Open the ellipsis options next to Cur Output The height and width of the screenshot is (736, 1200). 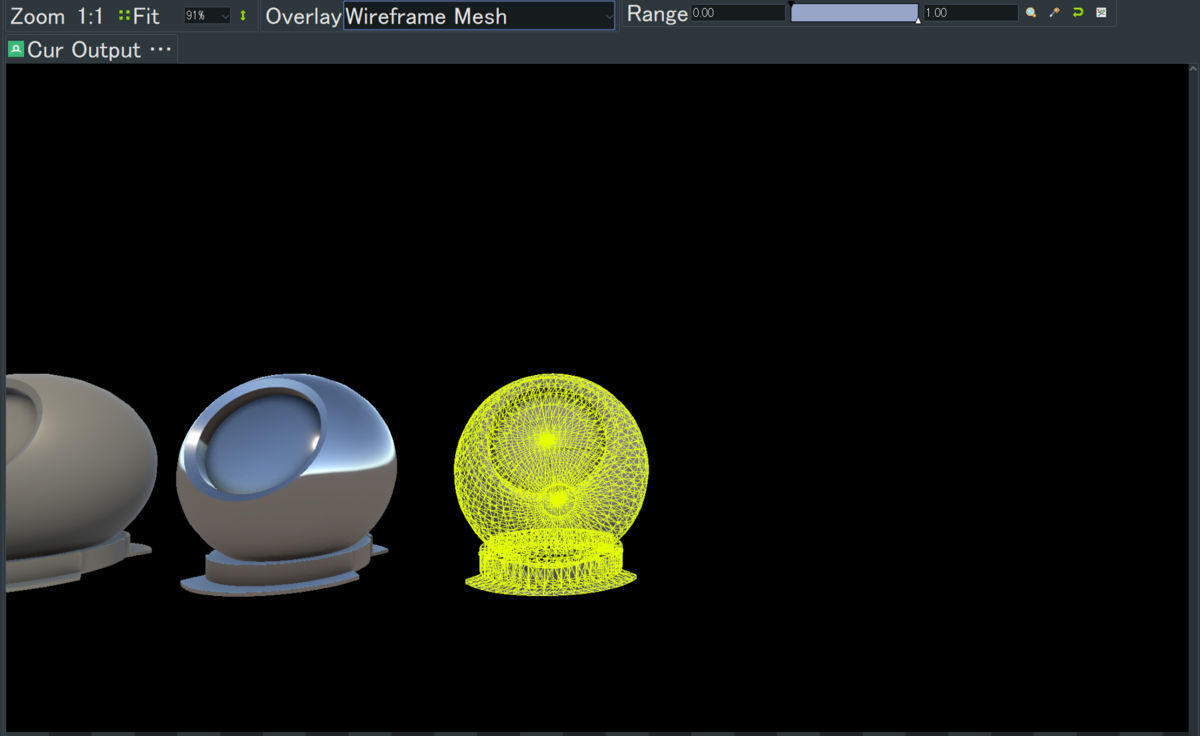tap(160, 47)
